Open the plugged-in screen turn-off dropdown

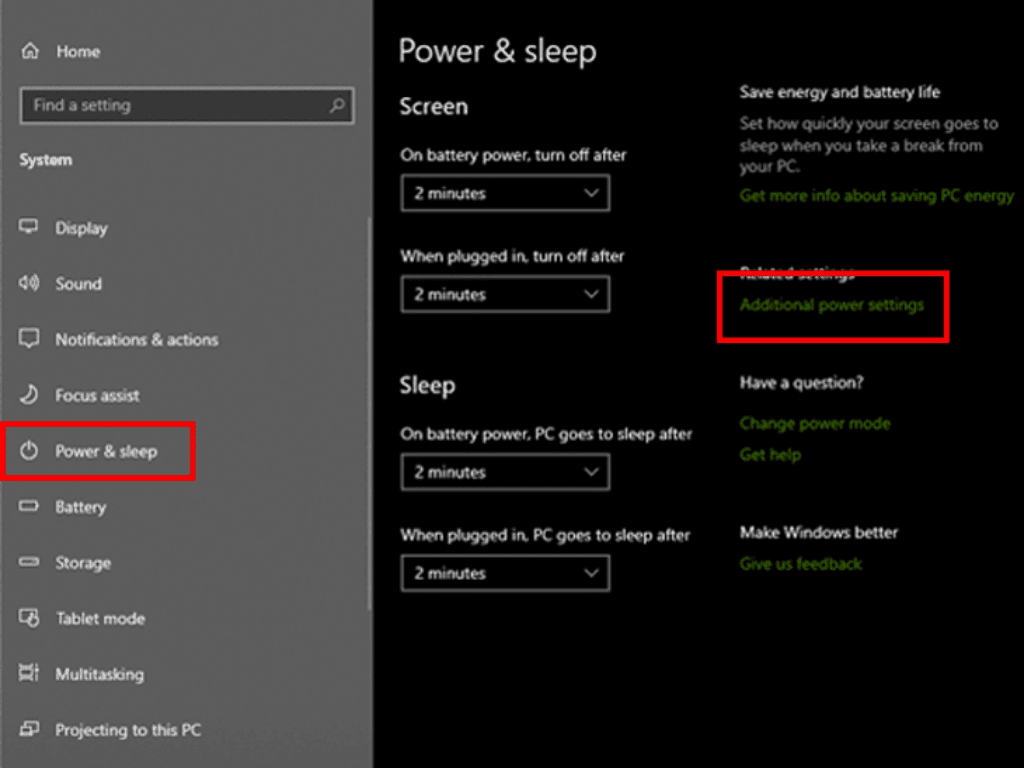(x=505, y=295)
